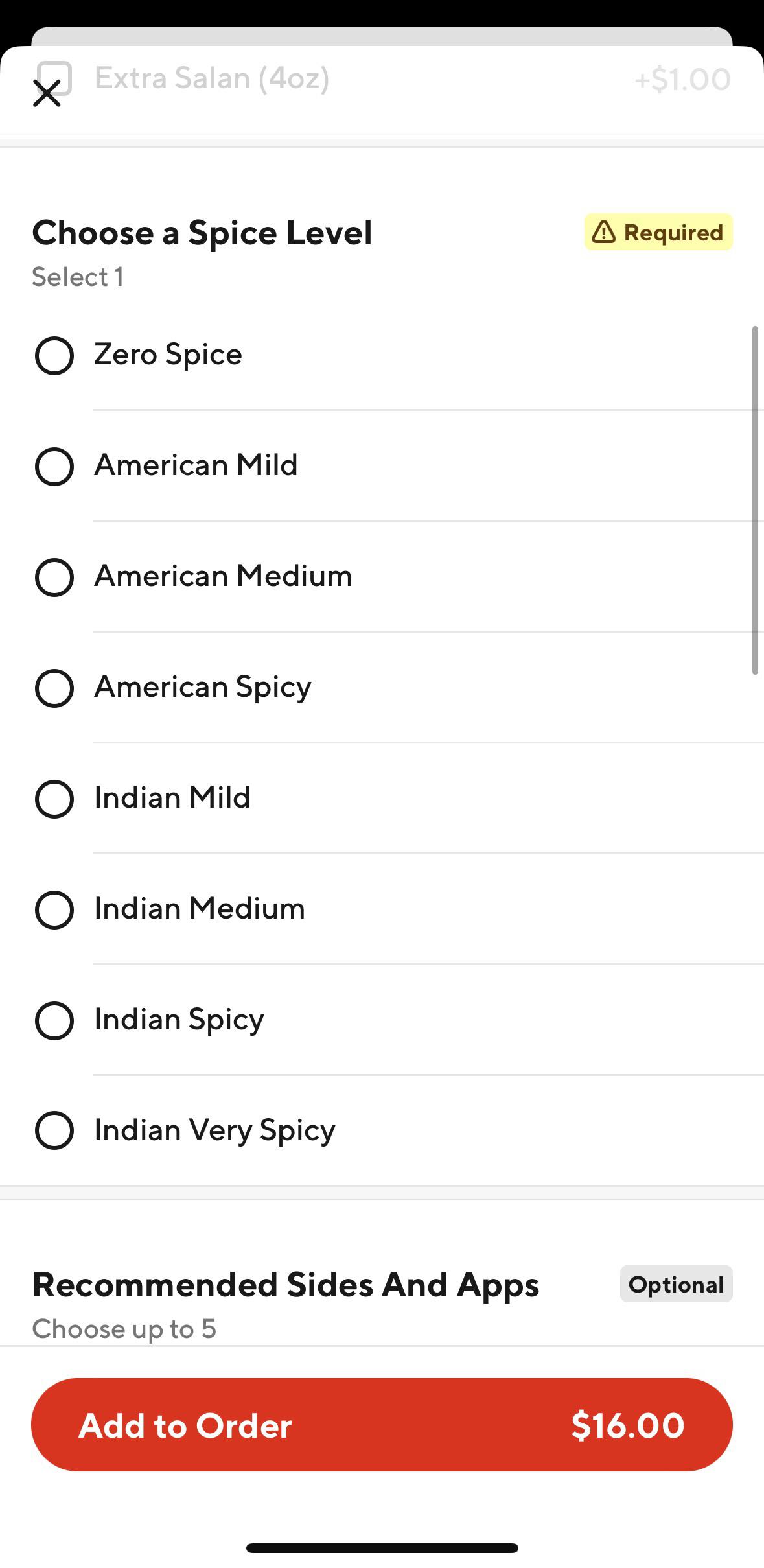764x1568 pixels.
Task: Choose American Mild spice level
Action: point(54,467)
